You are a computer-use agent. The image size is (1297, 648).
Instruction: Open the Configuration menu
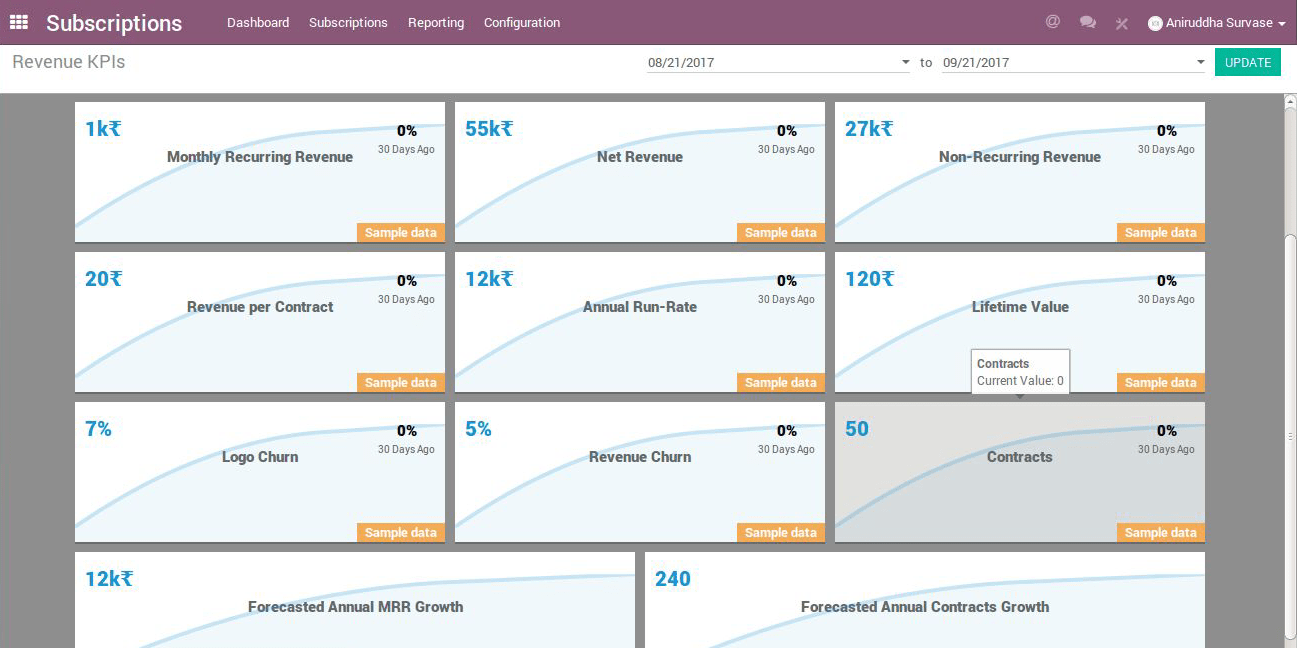point(522,23)
